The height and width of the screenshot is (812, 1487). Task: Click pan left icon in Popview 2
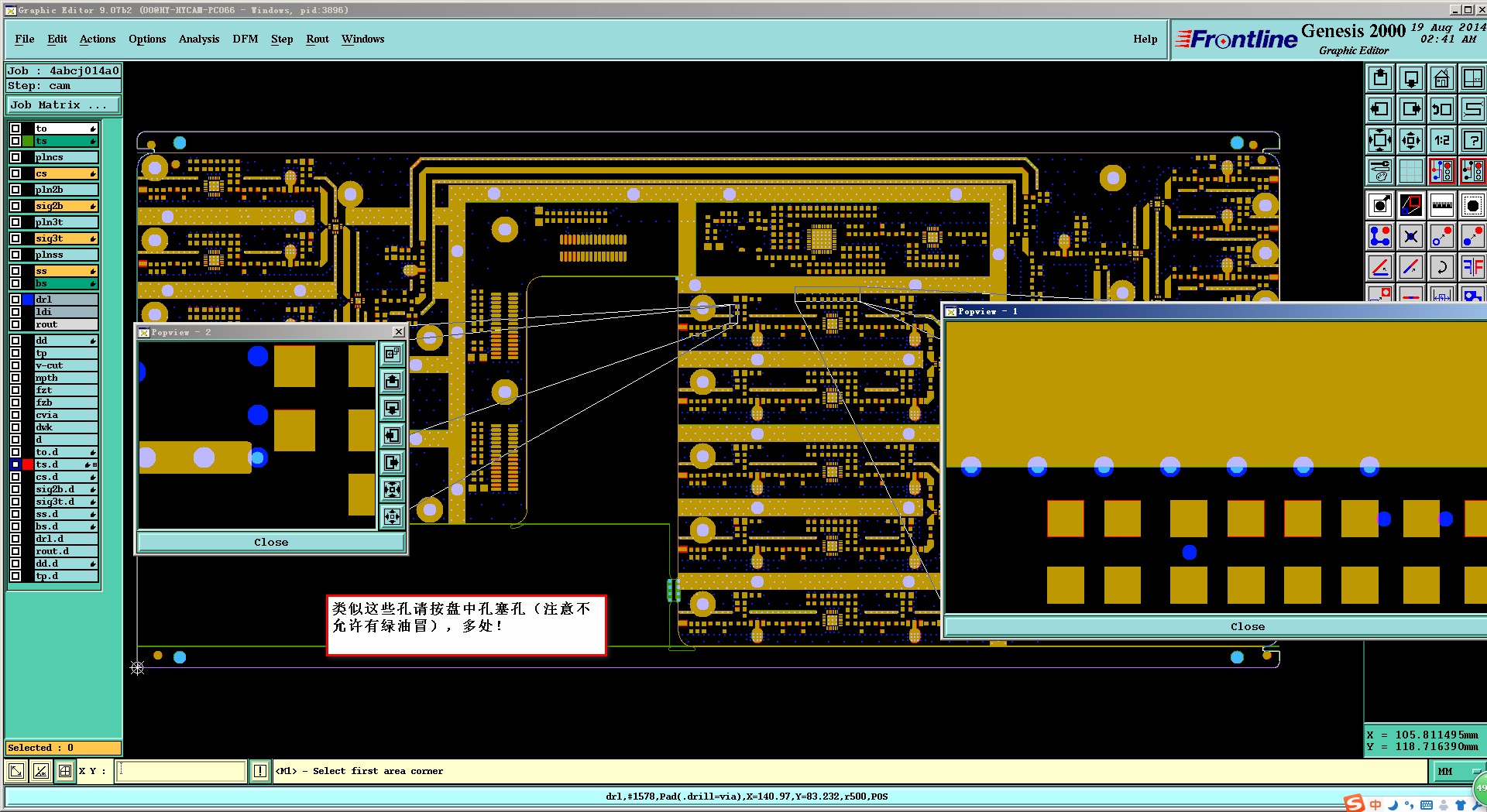click(393, 435)
